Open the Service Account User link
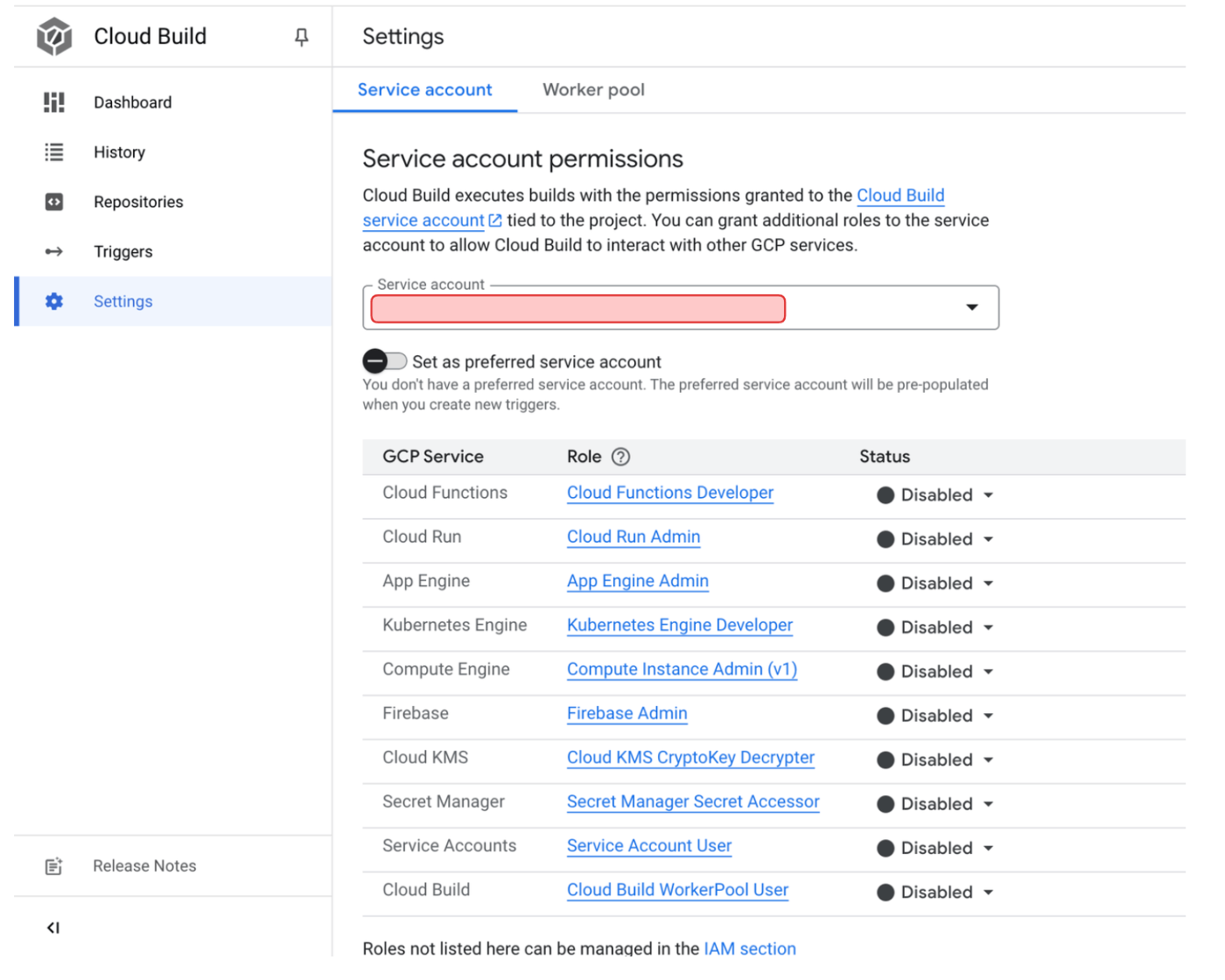Screen dimensions: 1225x980 649,846
